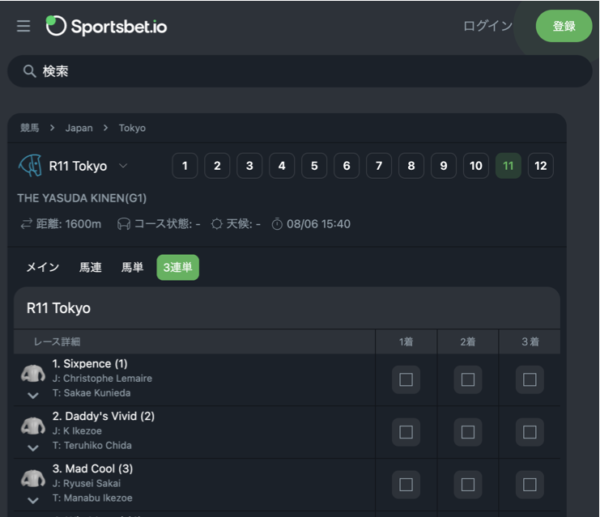Viewport: 600px width, 517px height.
Task: Click the Daddy's Vivid jockey silk icon
Action: click(x=33, y=426)
